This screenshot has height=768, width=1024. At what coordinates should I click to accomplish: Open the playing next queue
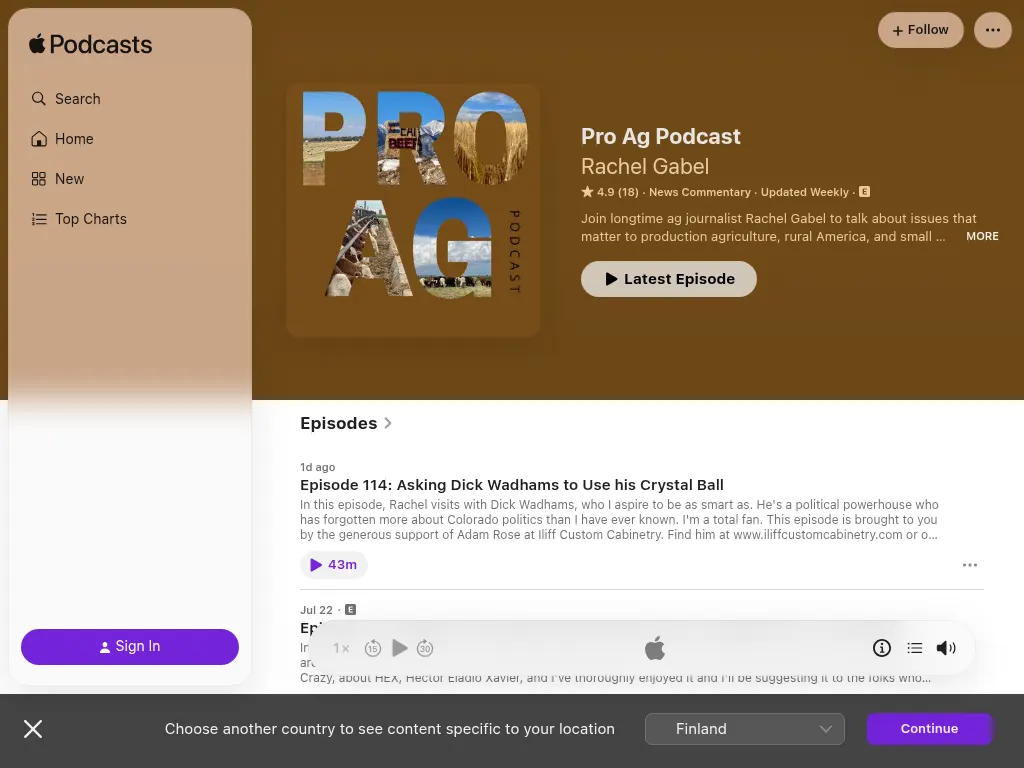[x=914, y=648]
